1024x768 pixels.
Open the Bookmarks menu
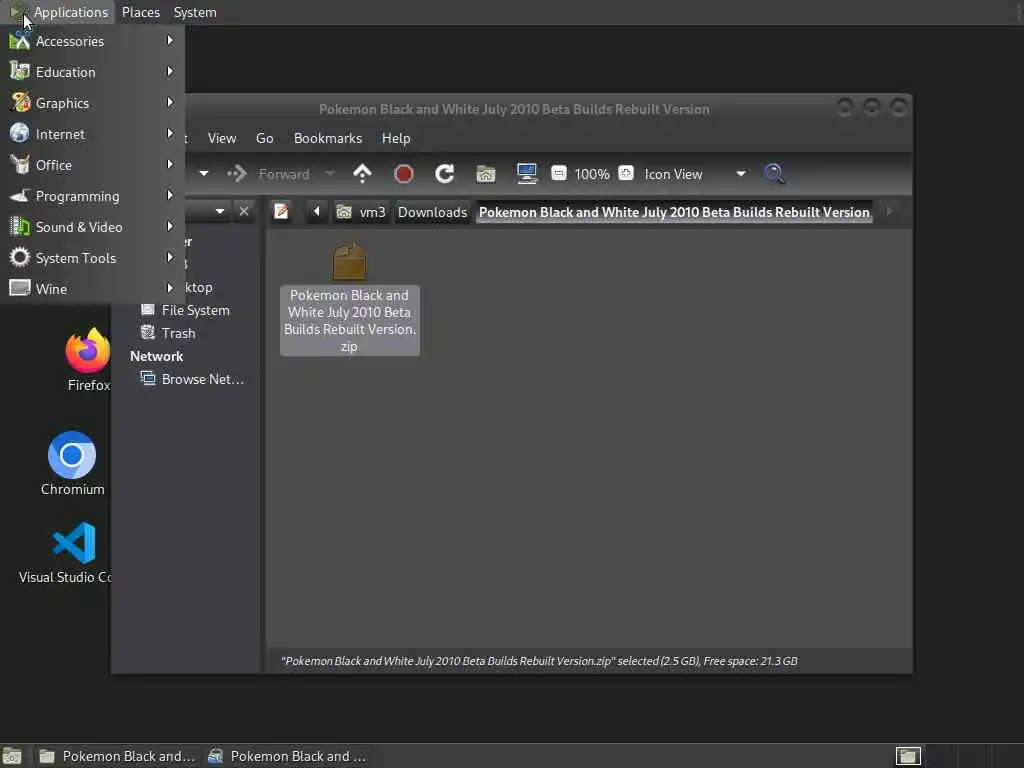pyautogui.click(x=327, y=138)
